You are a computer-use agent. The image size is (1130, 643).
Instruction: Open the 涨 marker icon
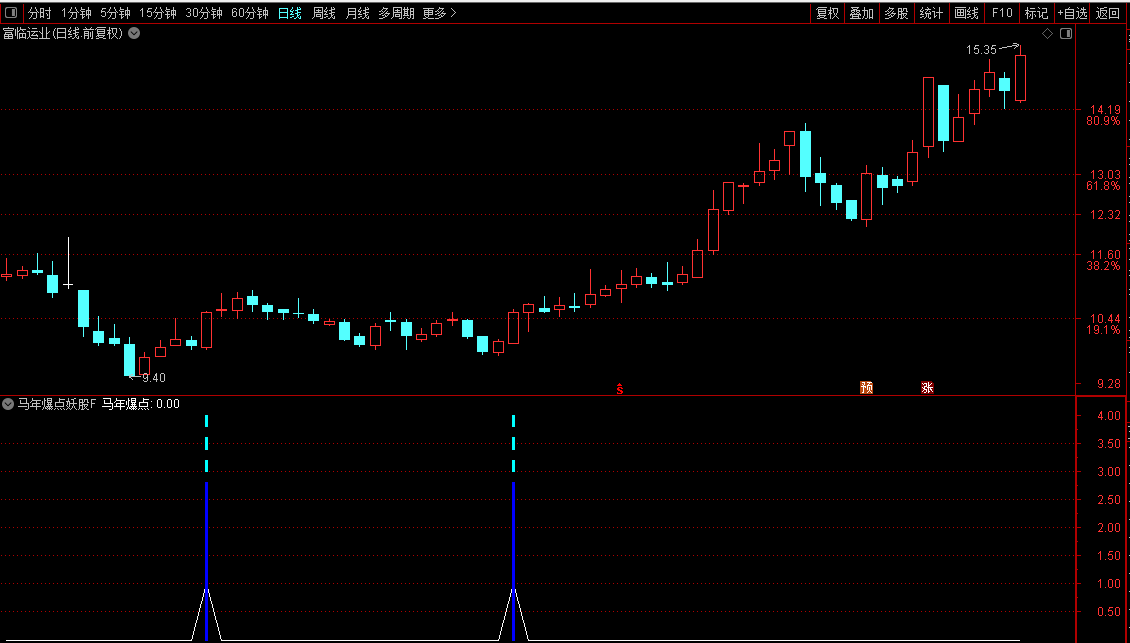point(927,388)
